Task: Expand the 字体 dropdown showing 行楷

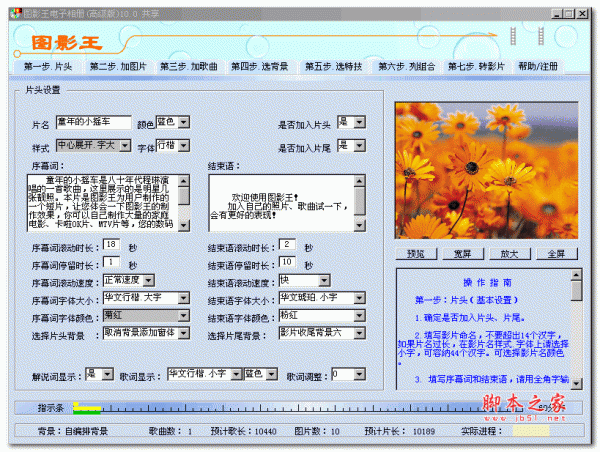Action: 184,145
